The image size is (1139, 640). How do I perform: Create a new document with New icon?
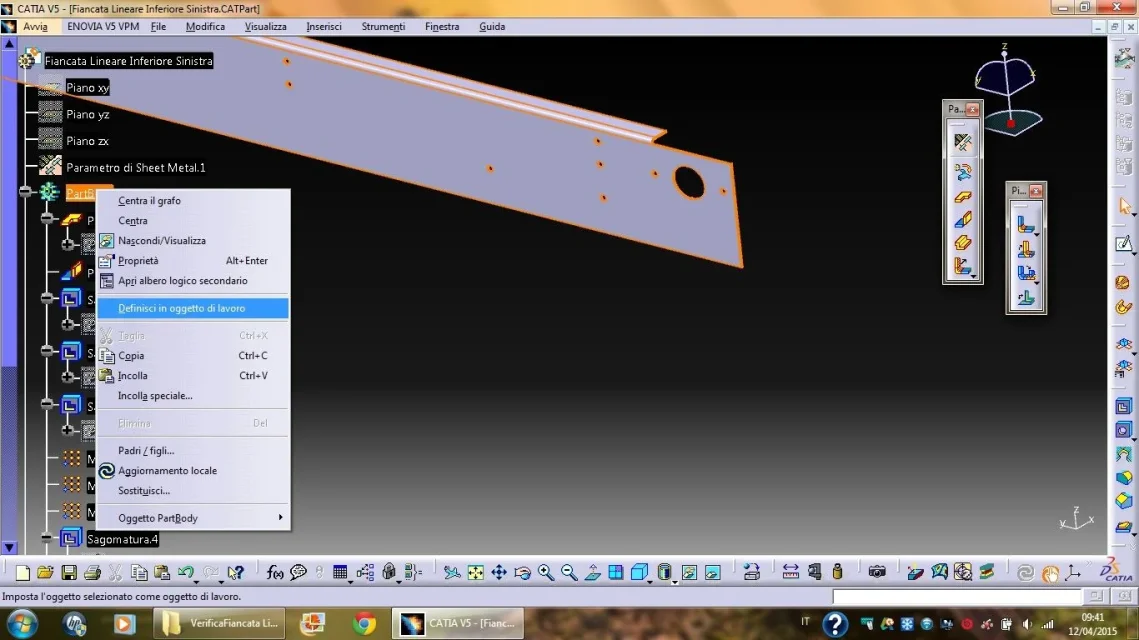(23, 572)
